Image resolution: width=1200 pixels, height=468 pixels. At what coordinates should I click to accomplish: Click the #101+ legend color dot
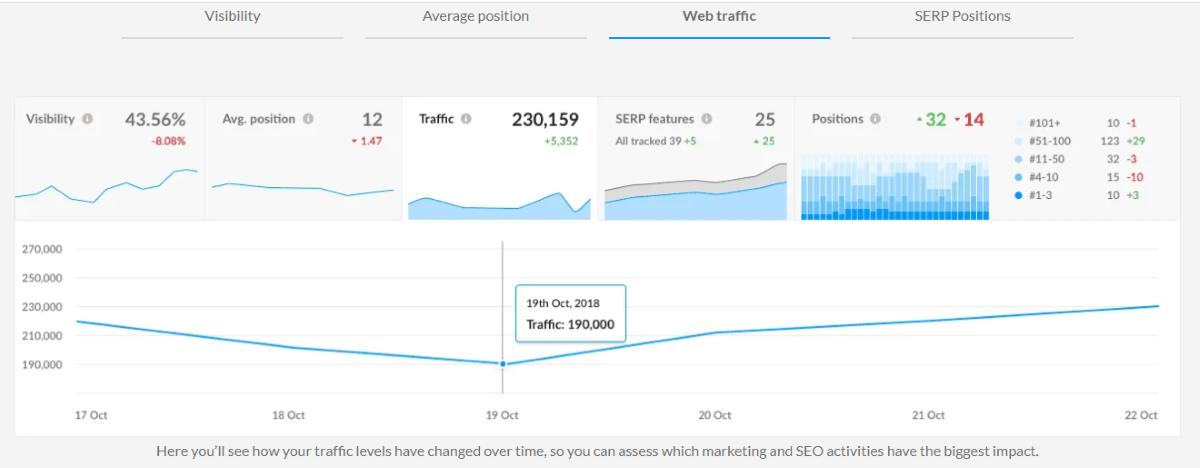pos(1018,123)
